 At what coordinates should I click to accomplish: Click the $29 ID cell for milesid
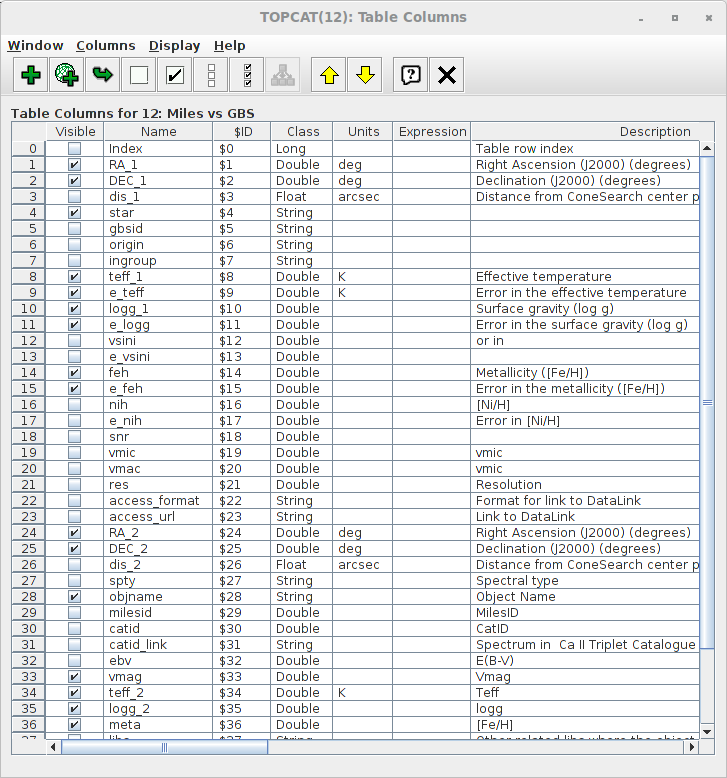pyautogui.click(x=242, y=612)
